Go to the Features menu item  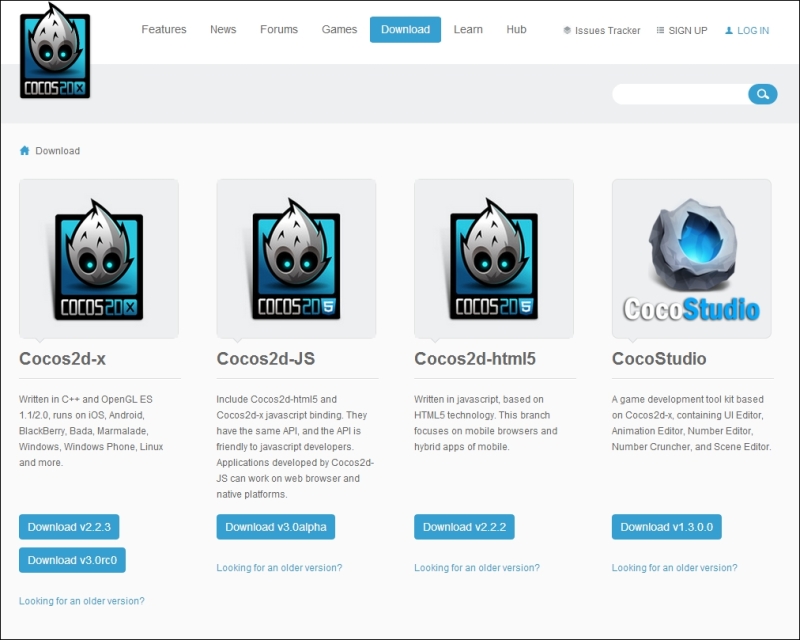click(x=164, y=30)
